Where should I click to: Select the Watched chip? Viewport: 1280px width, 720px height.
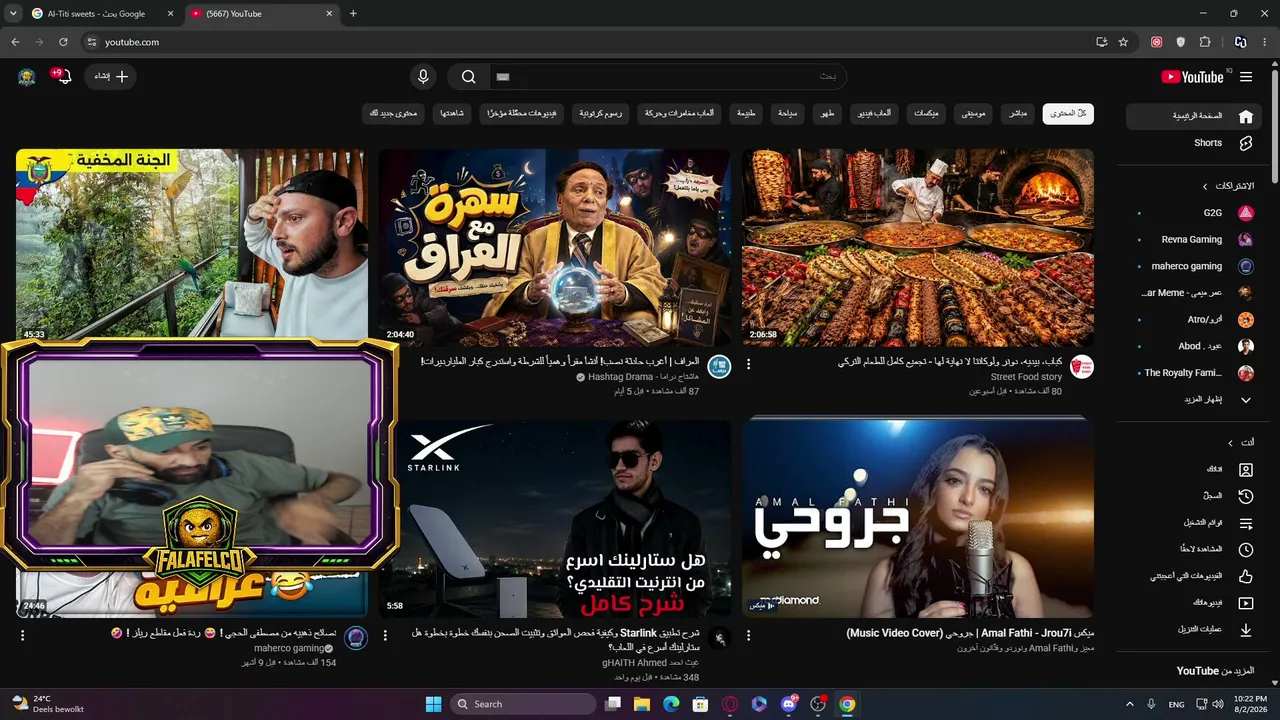click(452, 114)
